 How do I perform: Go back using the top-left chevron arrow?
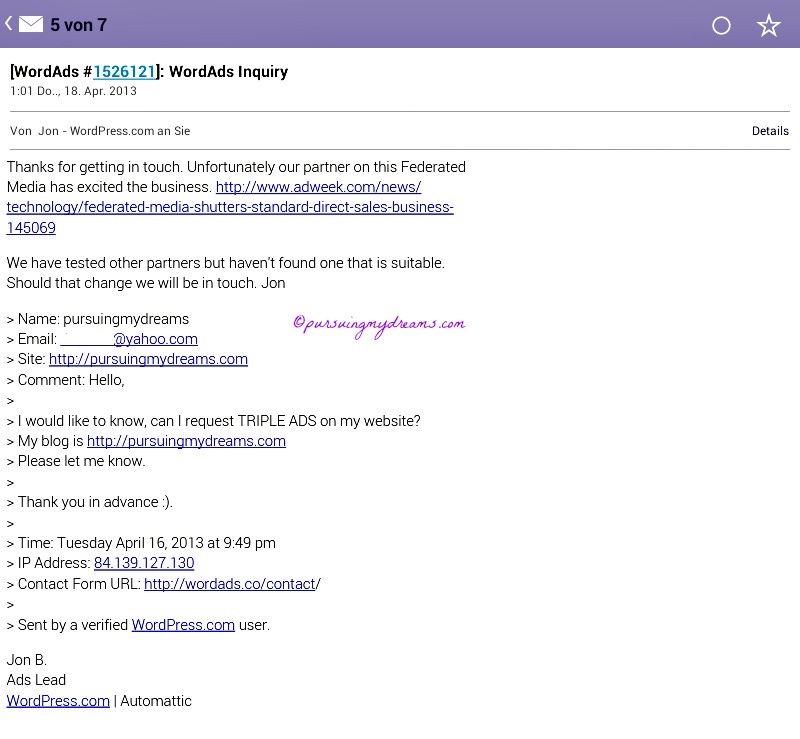click(x=8, y=22)
